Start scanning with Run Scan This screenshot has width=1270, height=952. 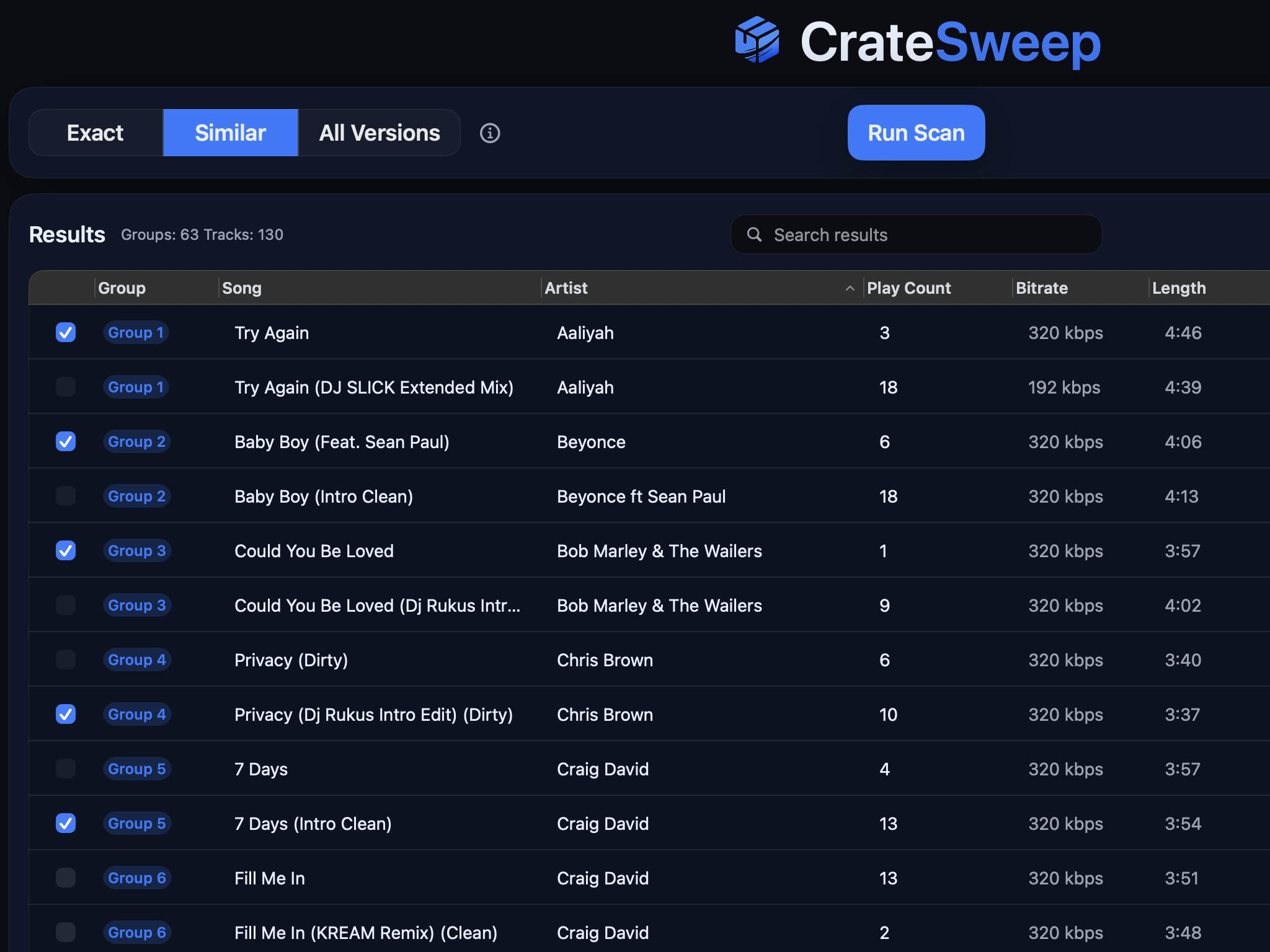click(916, 133)
